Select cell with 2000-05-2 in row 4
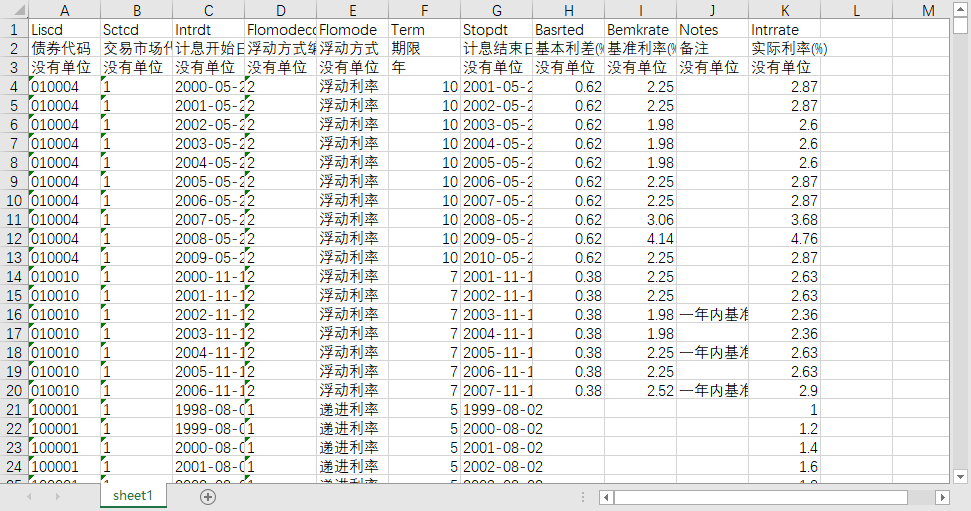 (209, 87)
